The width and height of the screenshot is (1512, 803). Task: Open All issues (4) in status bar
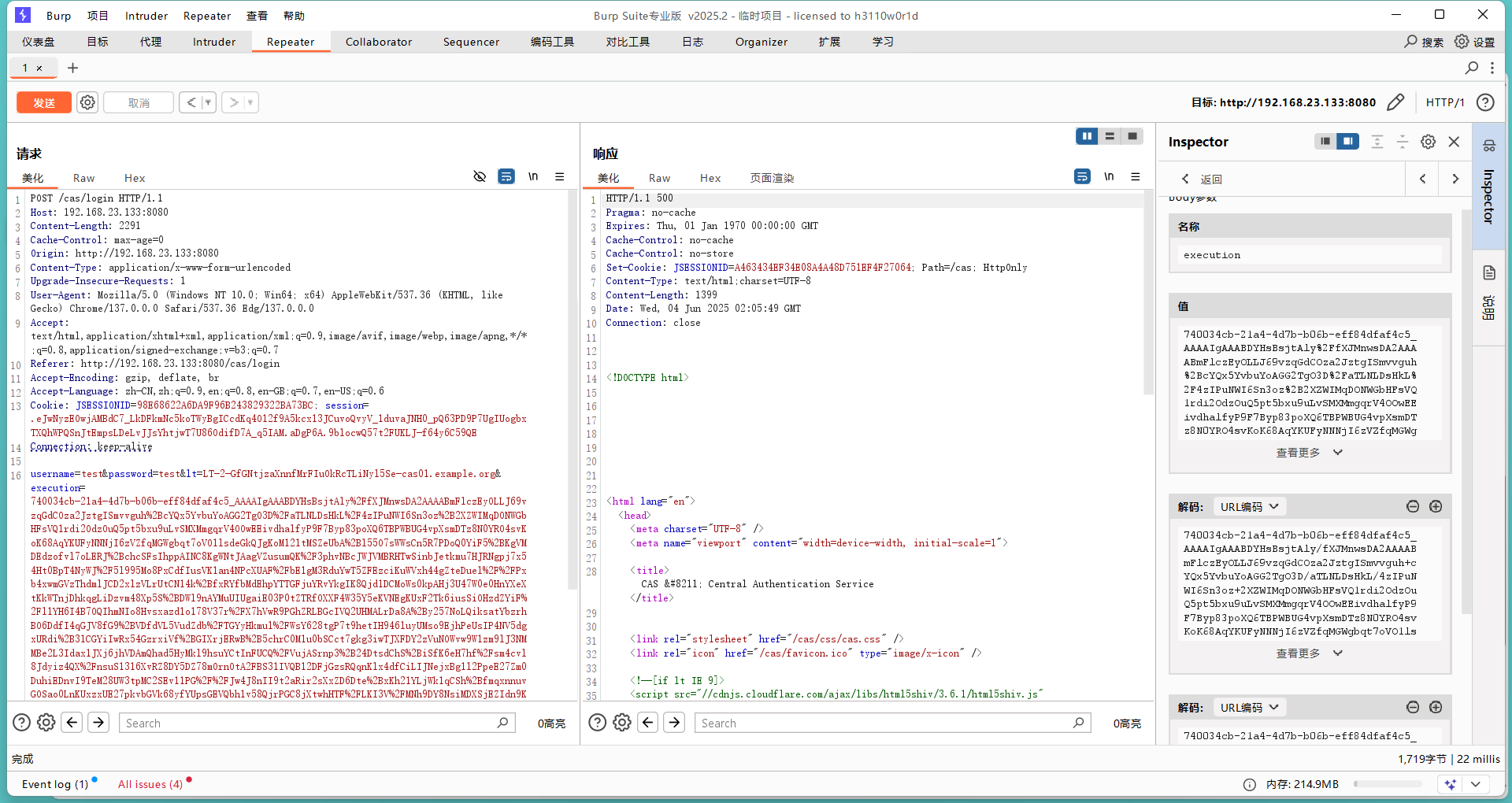click(x=150, y=784)
